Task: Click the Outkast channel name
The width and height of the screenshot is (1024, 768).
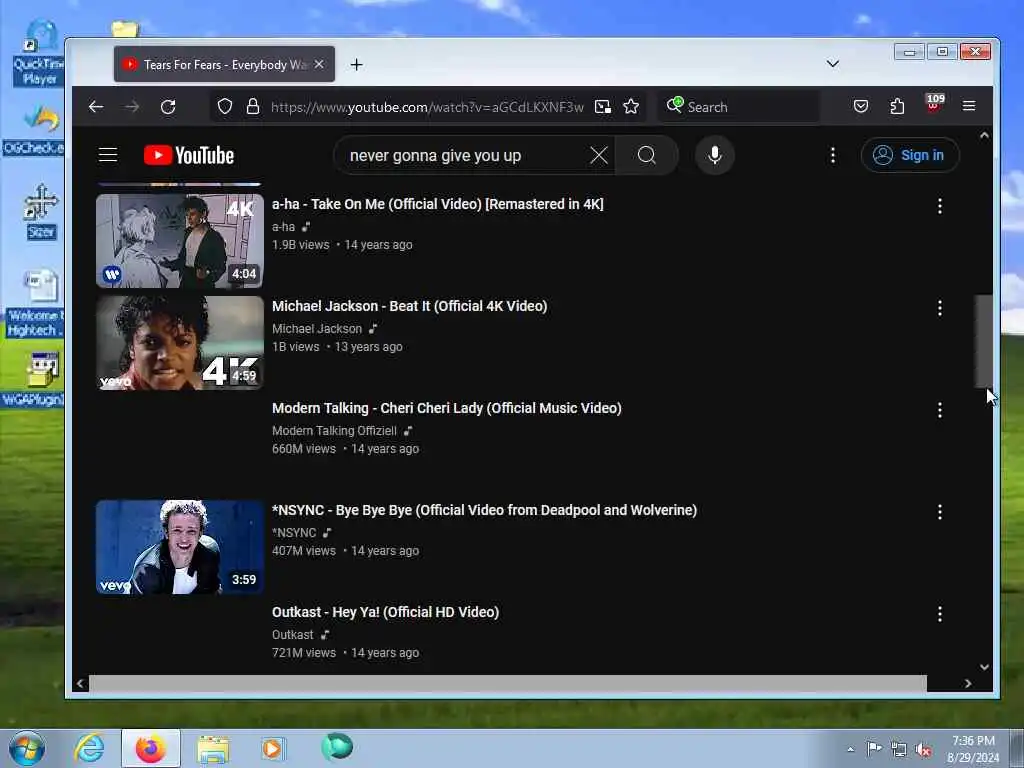Action: 293,634
